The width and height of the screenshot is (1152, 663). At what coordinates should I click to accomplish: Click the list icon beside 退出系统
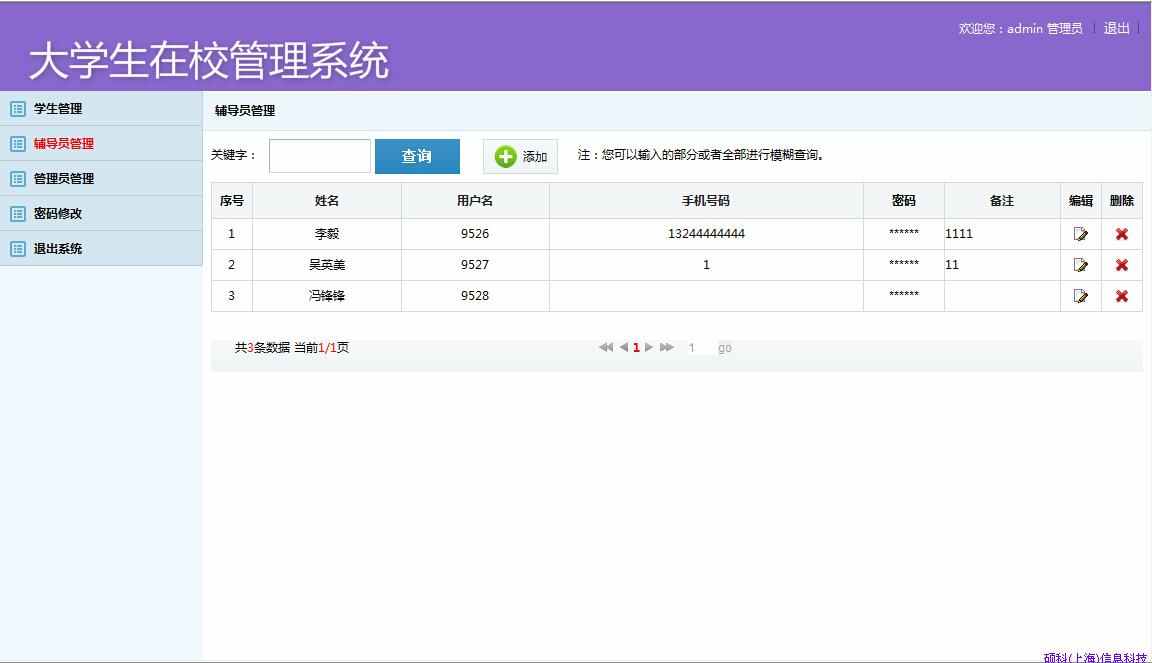(18, 248)
